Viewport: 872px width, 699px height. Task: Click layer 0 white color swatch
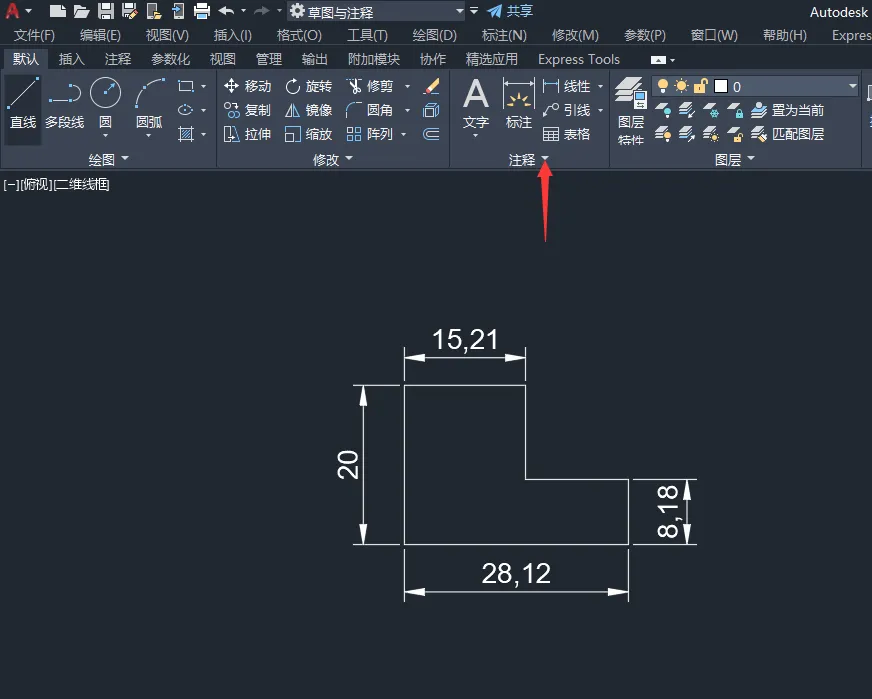(x=721, y=86)
